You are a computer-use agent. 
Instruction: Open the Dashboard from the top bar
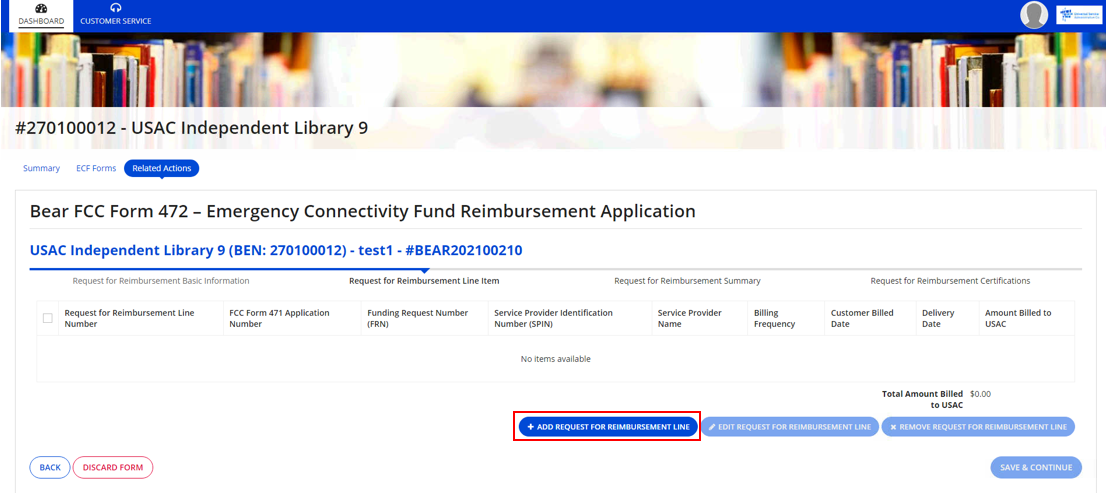click(41, 16)
